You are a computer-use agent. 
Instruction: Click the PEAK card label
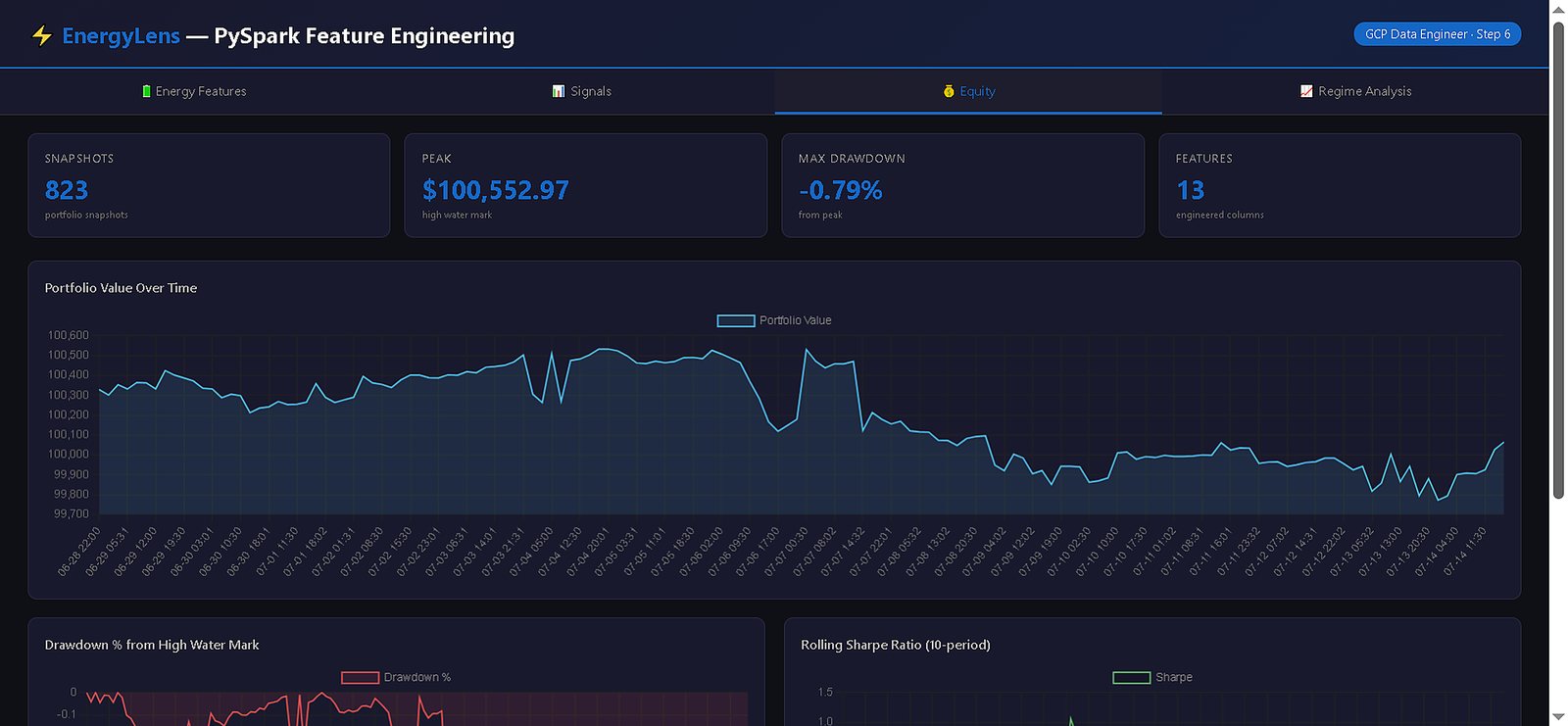tap(437, 159)
